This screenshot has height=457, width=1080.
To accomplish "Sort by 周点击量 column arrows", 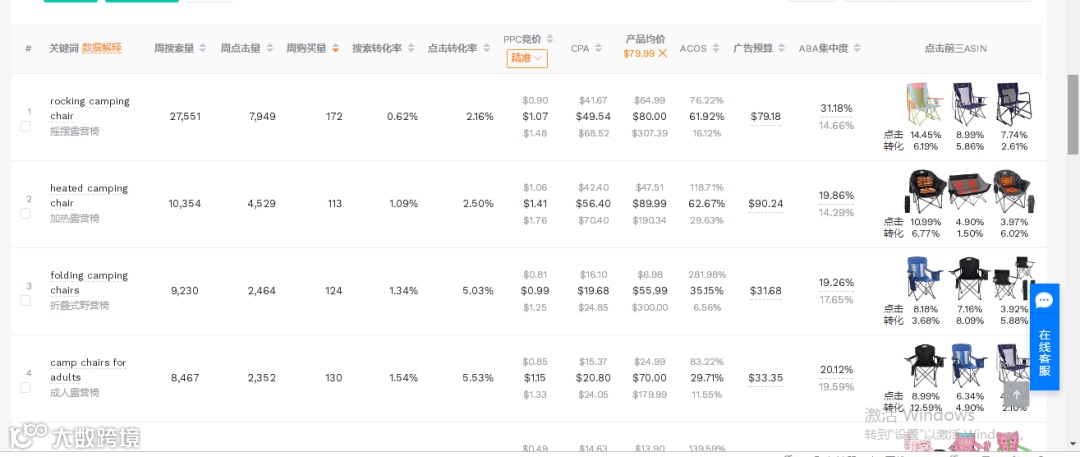I will 269,48.
